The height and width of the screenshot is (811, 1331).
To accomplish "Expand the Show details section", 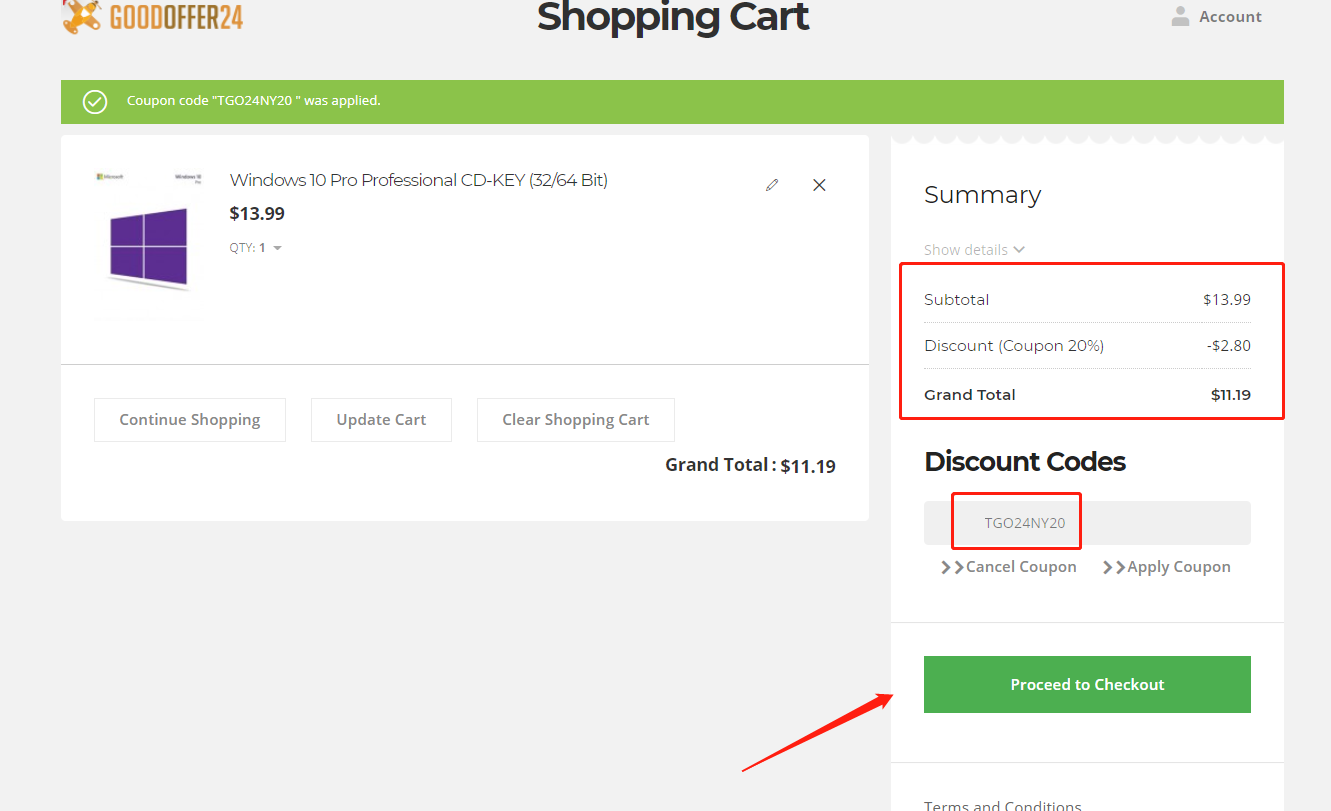I will pos(974,250).
